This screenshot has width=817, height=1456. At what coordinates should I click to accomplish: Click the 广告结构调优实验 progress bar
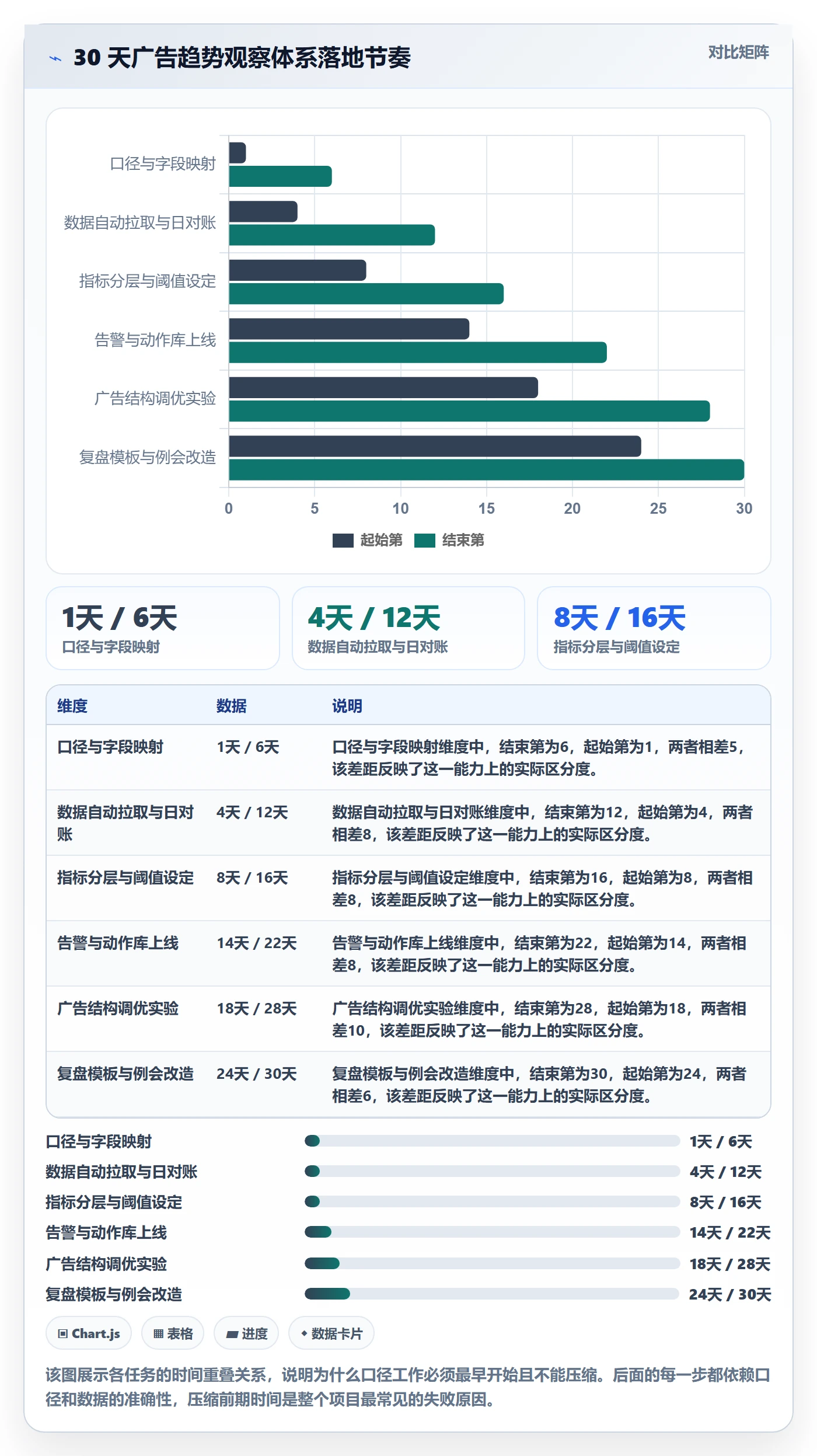pos(492,1263)
